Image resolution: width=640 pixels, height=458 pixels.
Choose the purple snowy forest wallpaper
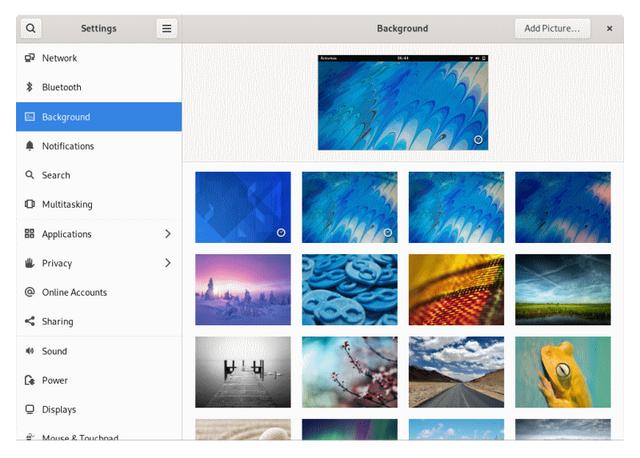click(x=243, y=290)
